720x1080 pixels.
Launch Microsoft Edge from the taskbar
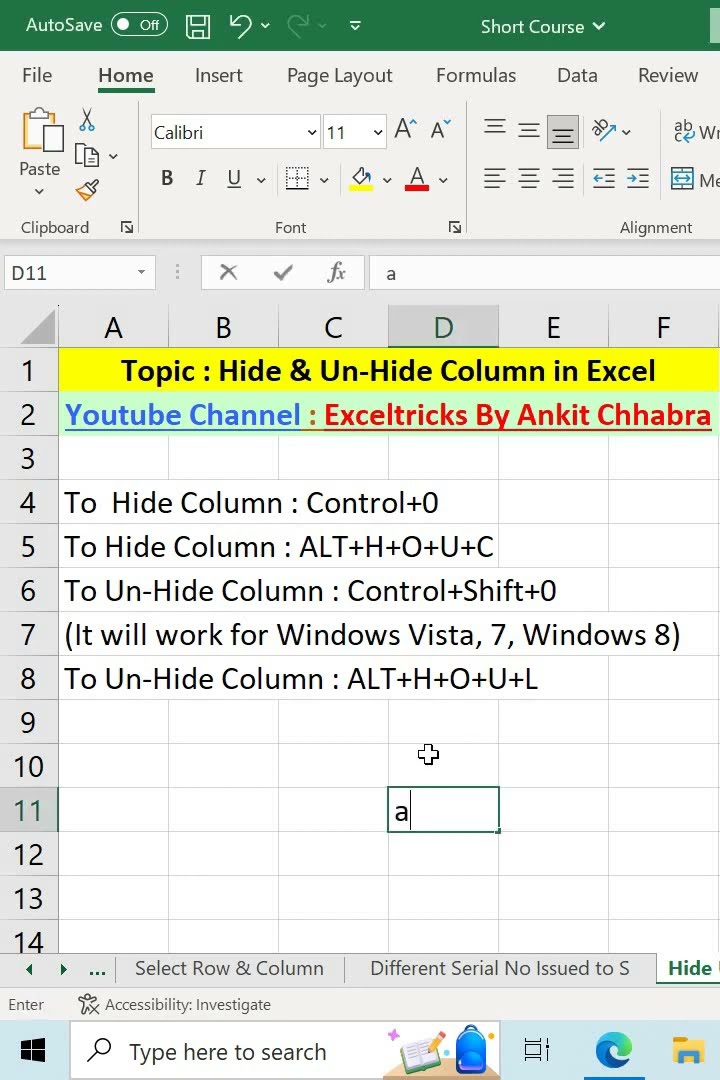tap(613, 1050)
